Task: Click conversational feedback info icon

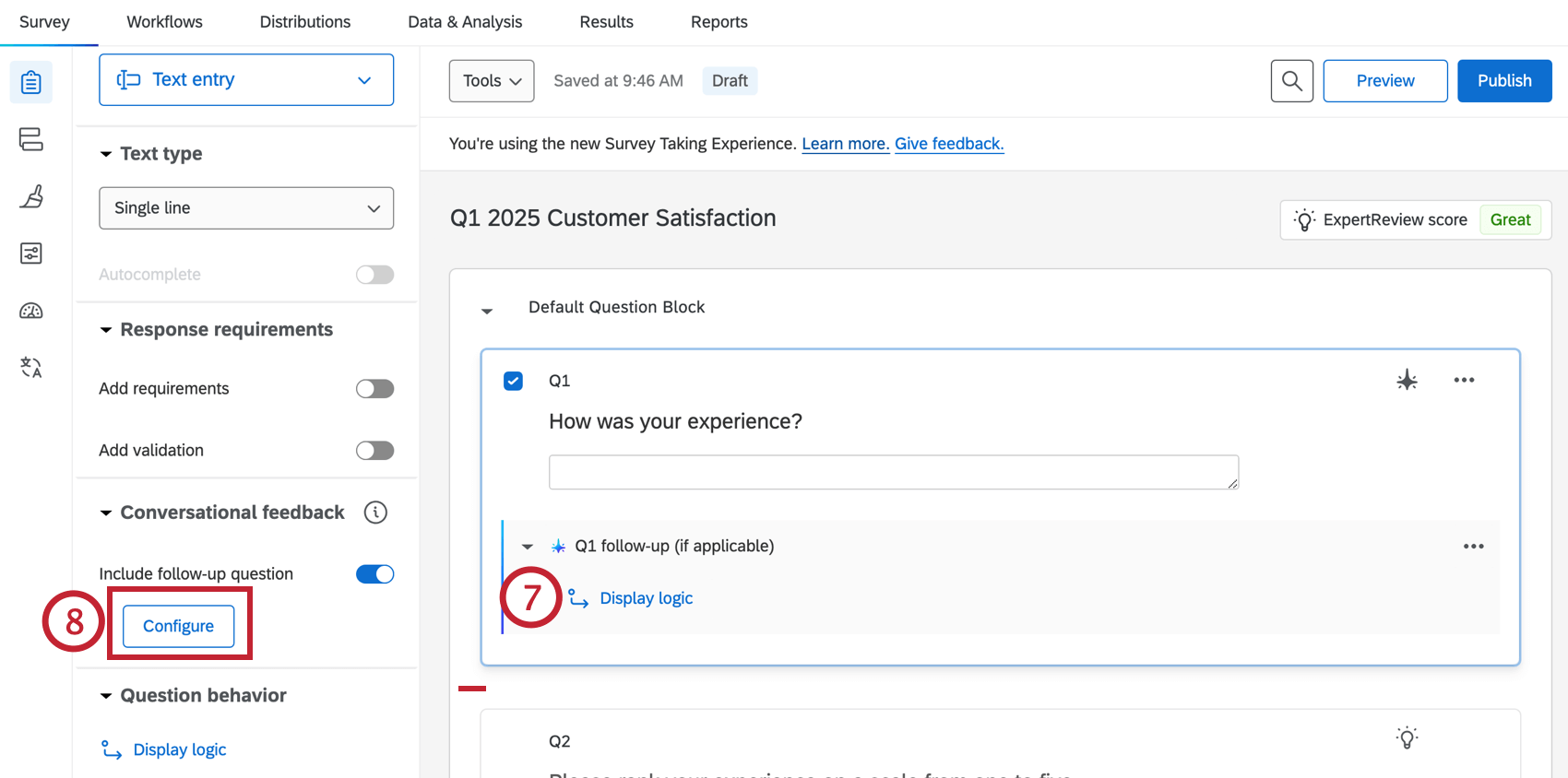Action: [375, 513]
